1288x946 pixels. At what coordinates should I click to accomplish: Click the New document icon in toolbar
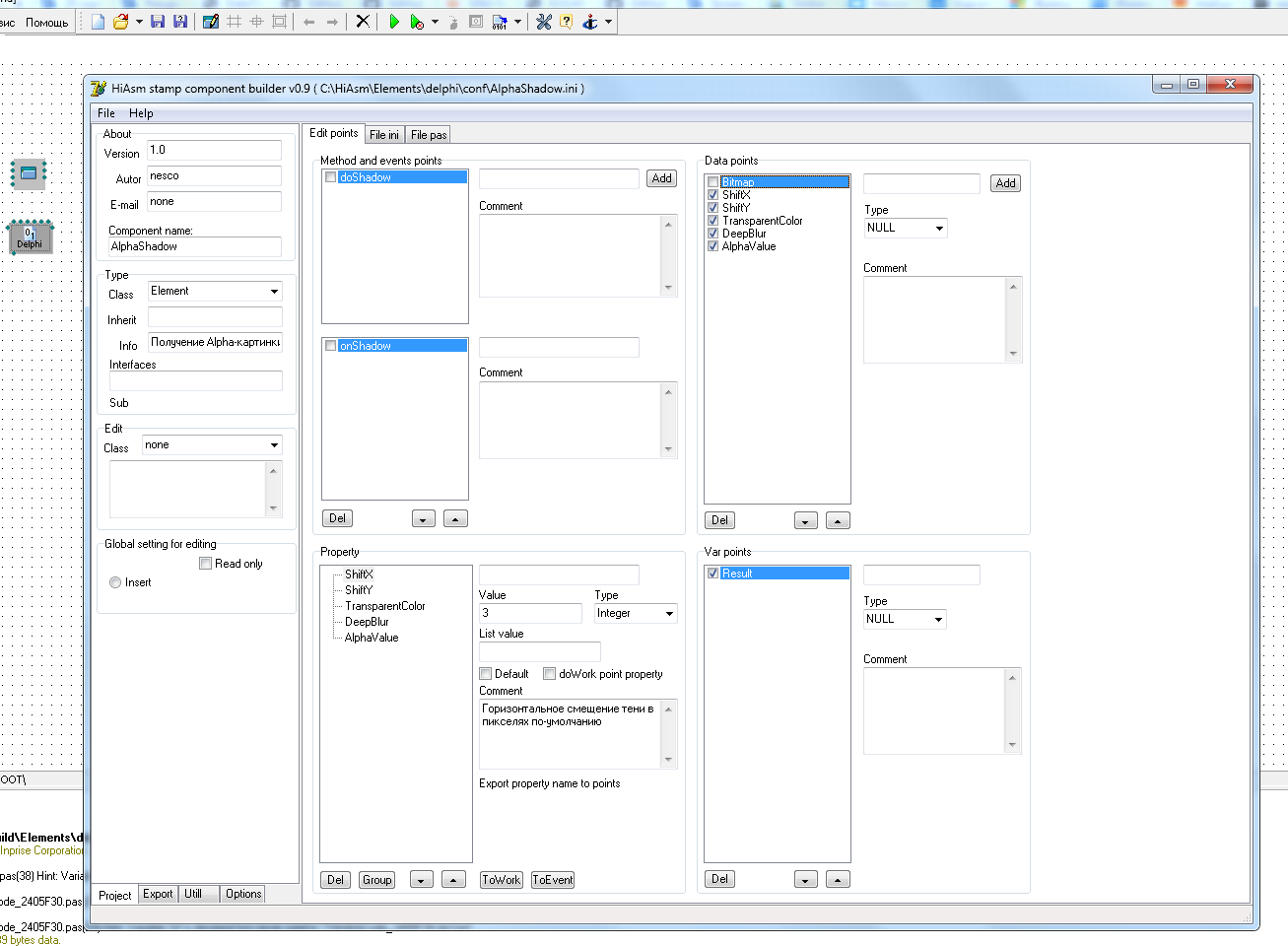coord(98,22)
